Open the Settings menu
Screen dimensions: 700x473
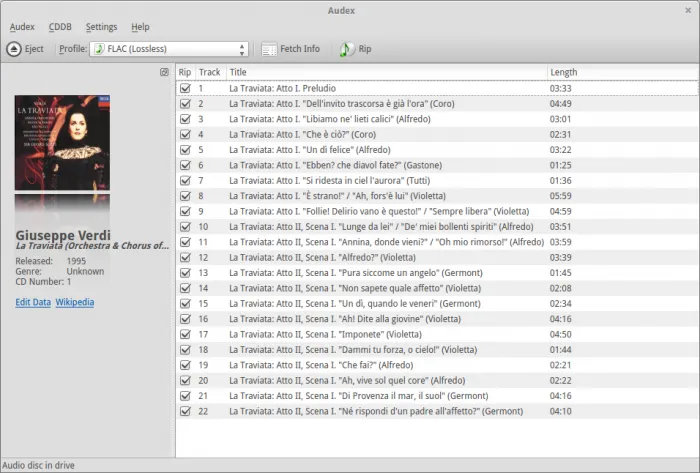point(101,27)
